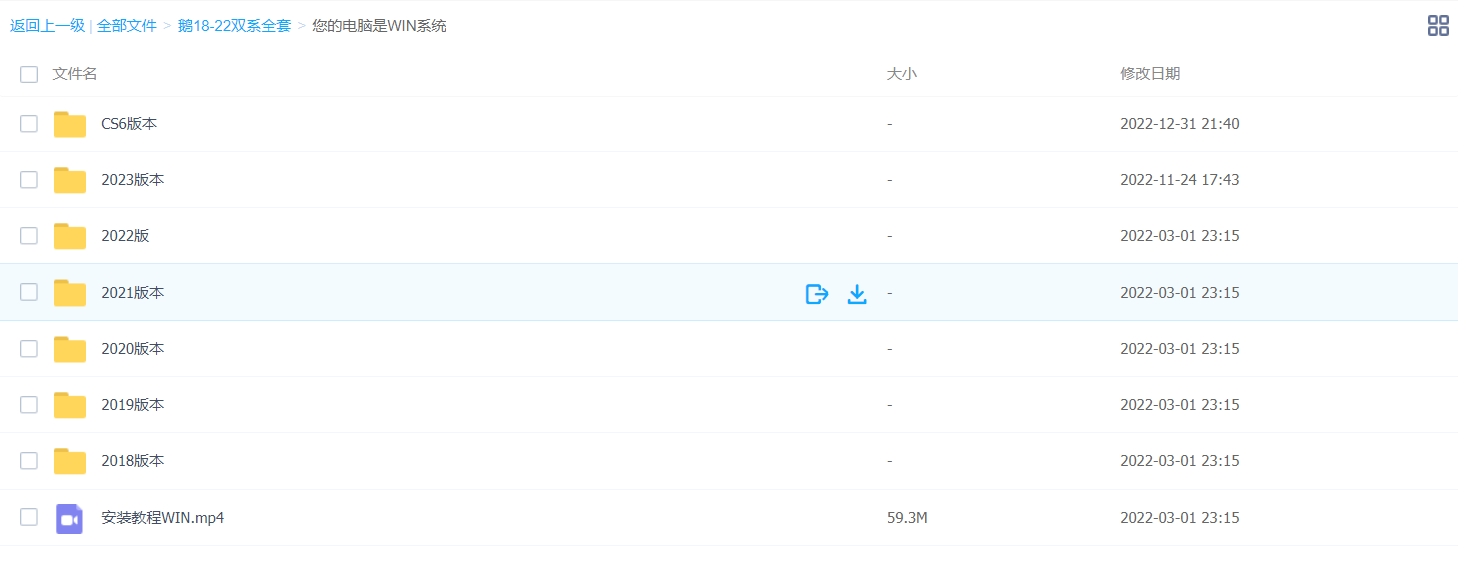Image resolution: width=1466 pixels, height=574 pixels.
Task: Open the 2023版本 folder icon
Action: [x=70, y=180]
